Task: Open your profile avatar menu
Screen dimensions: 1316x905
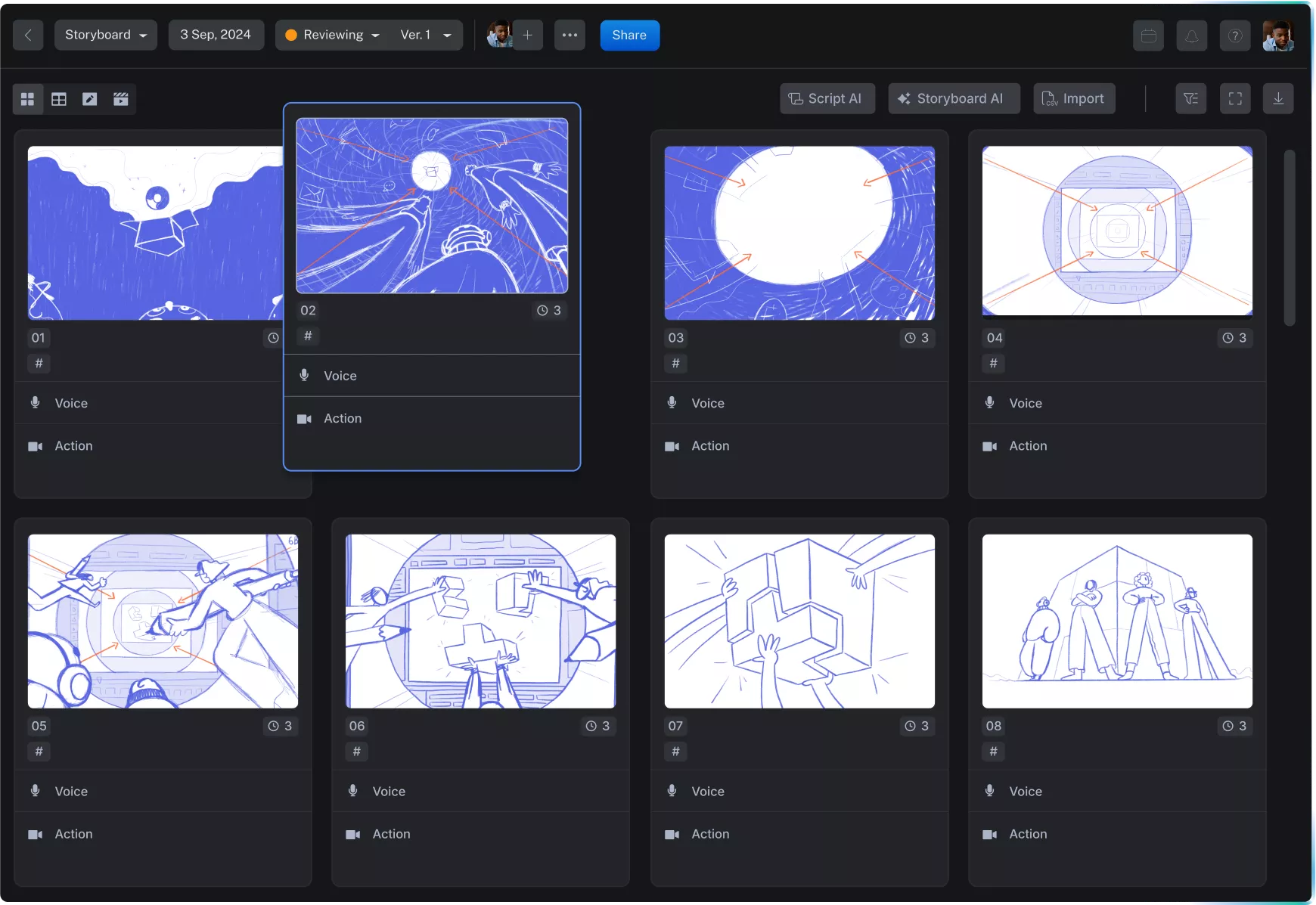Action: click(x=1279, y=35)
